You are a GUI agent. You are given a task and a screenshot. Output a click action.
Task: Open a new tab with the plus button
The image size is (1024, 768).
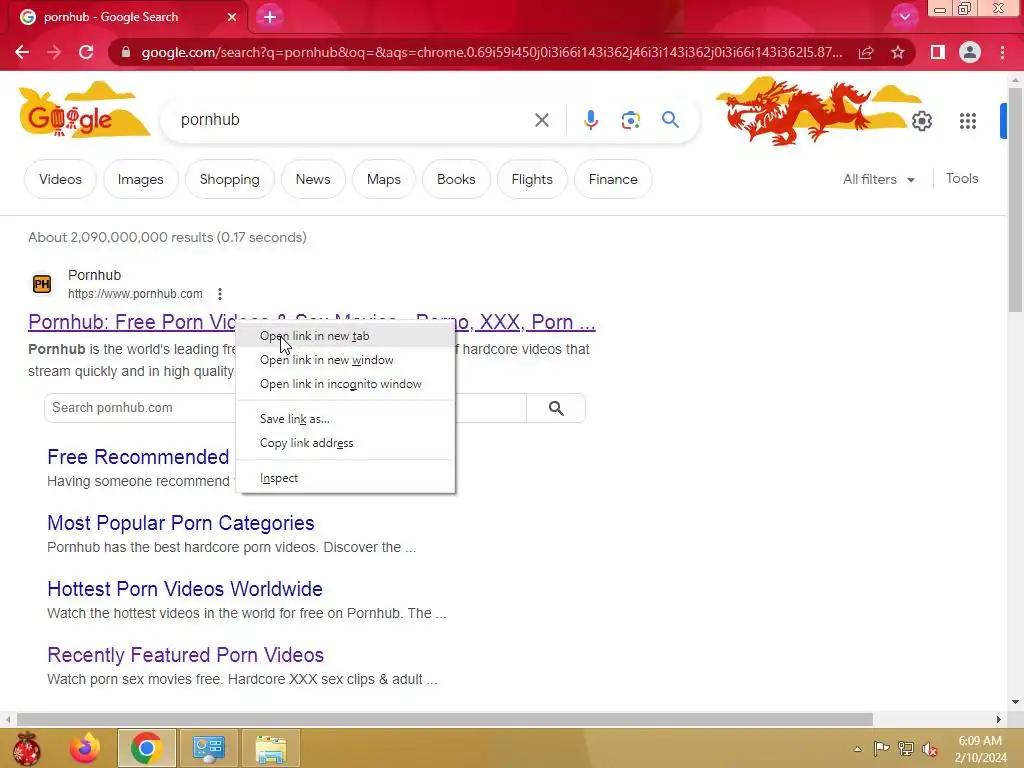(x=270, y=17)
